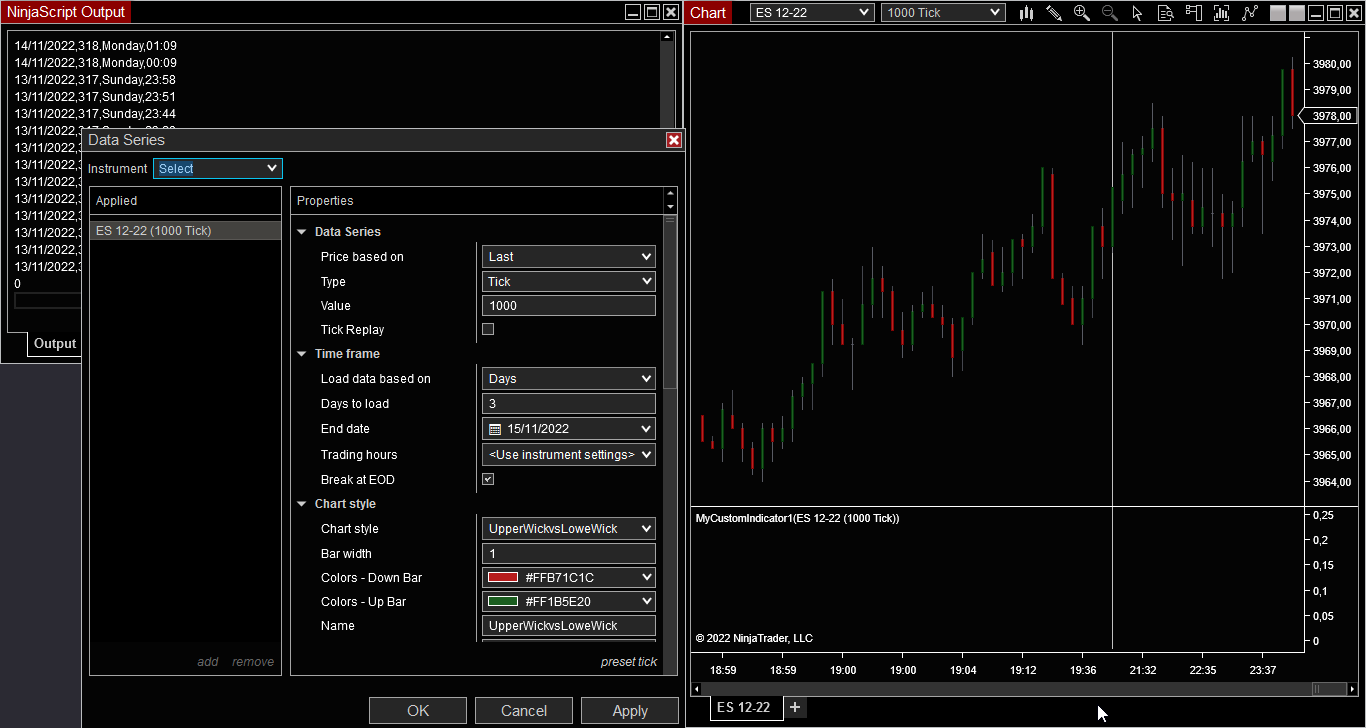Open the 1000 Tick interval selector in chart
1366x728 pixels.
tap(943, 13)
